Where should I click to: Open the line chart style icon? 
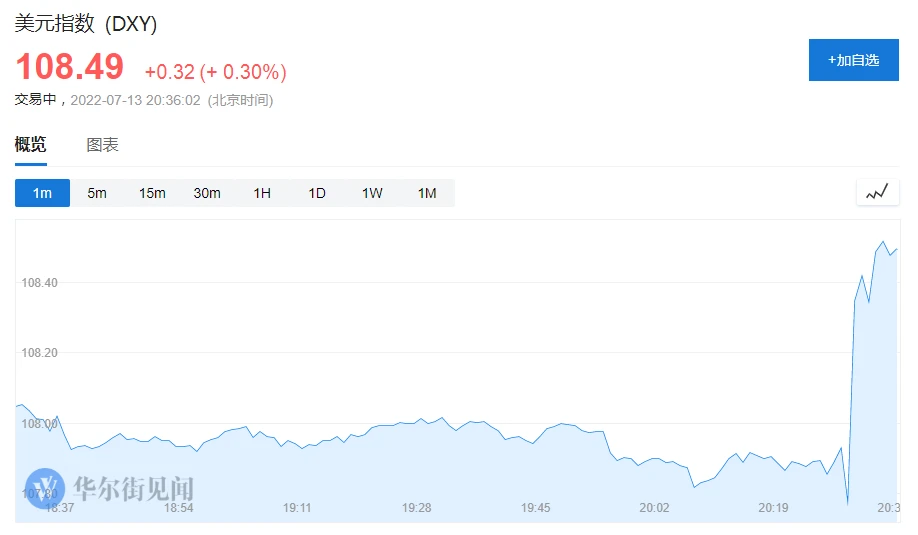point(877,193)
